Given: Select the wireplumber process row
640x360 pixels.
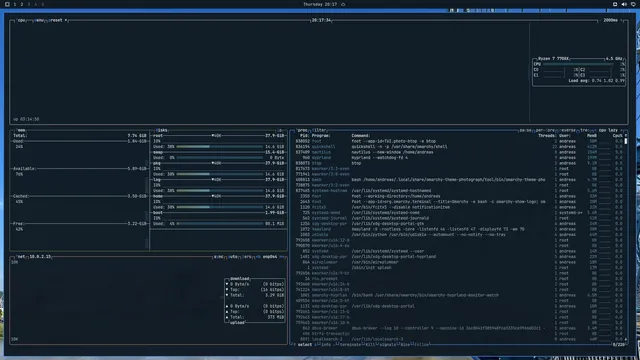Looking at the screenshot, I should pyautogui.click(x=459, y=262).
